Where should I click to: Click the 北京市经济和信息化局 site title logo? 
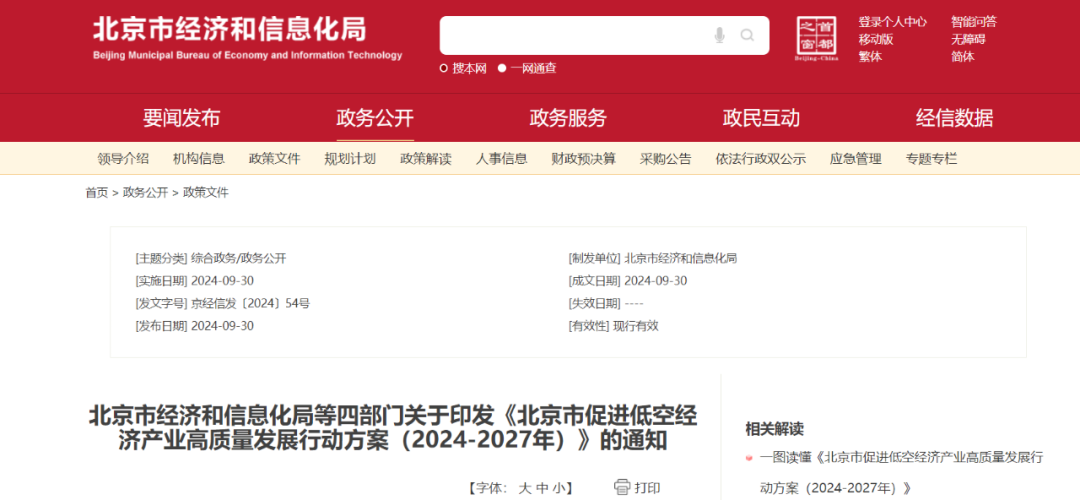247,37
